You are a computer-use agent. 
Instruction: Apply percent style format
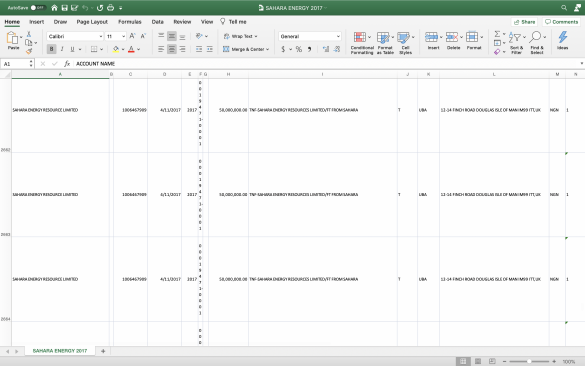click(299, 49)
